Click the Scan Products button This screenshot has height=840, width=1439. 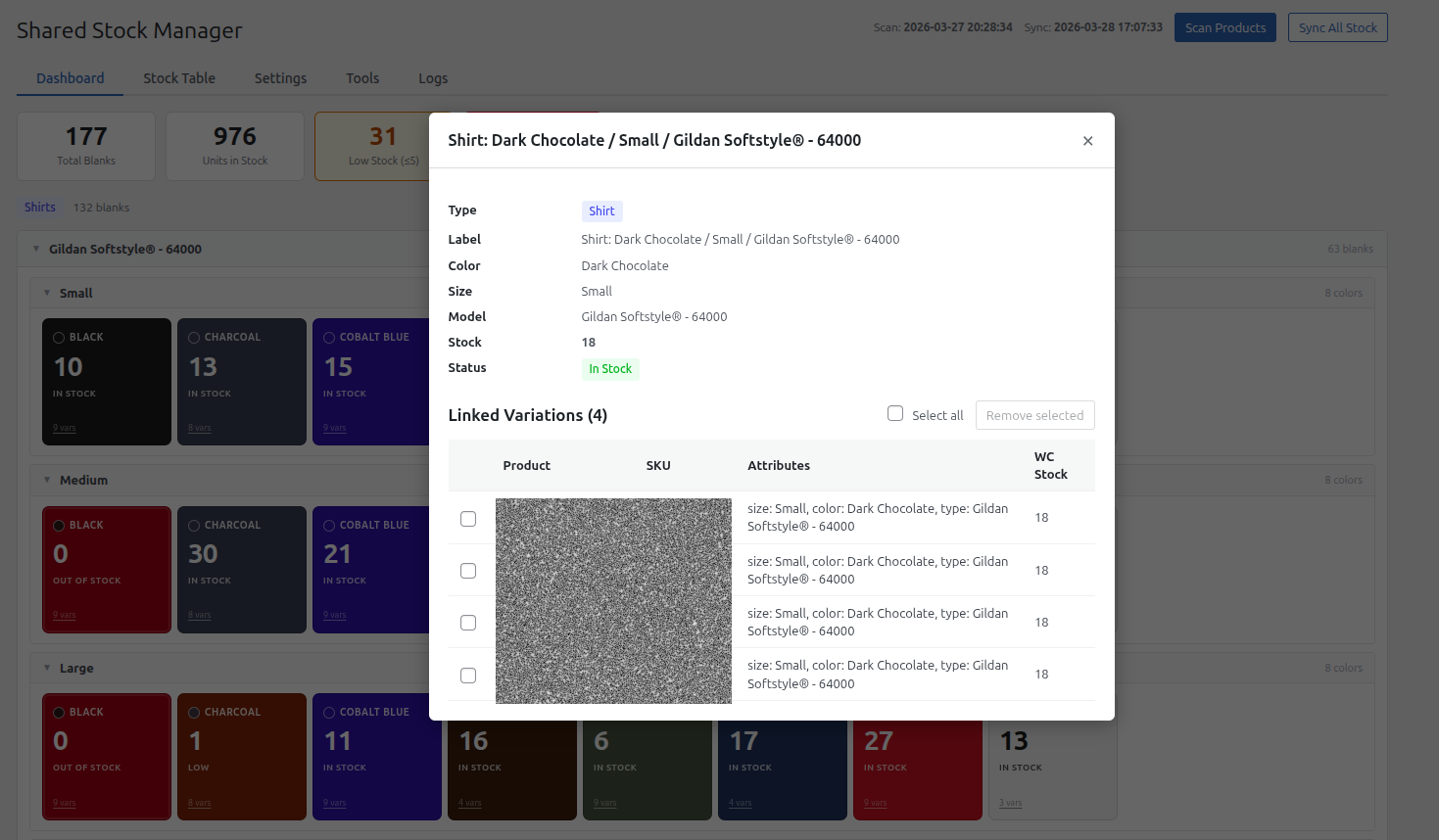(1224, 27)
